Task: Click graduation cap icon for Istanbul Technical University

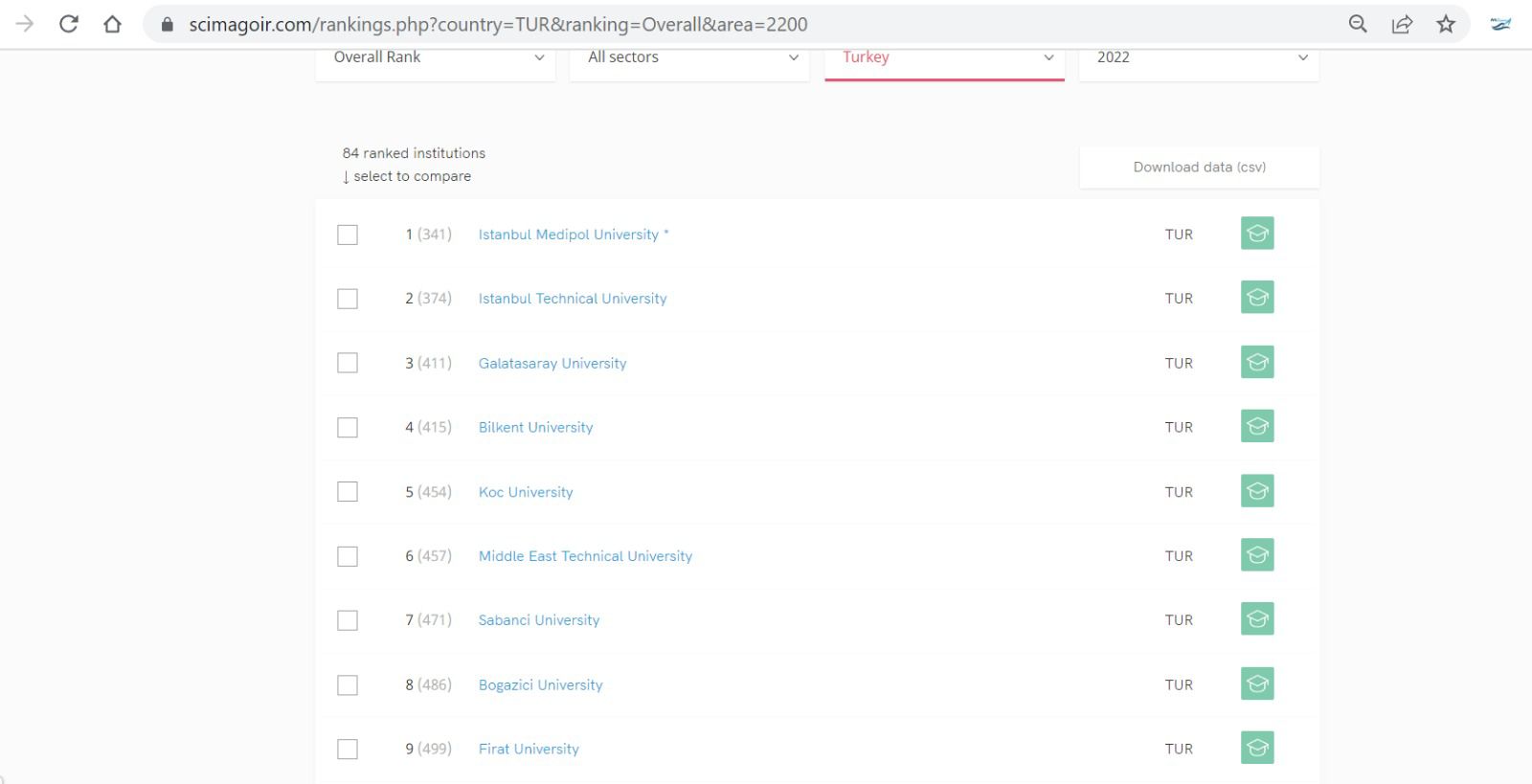Action: [1257, 298]
